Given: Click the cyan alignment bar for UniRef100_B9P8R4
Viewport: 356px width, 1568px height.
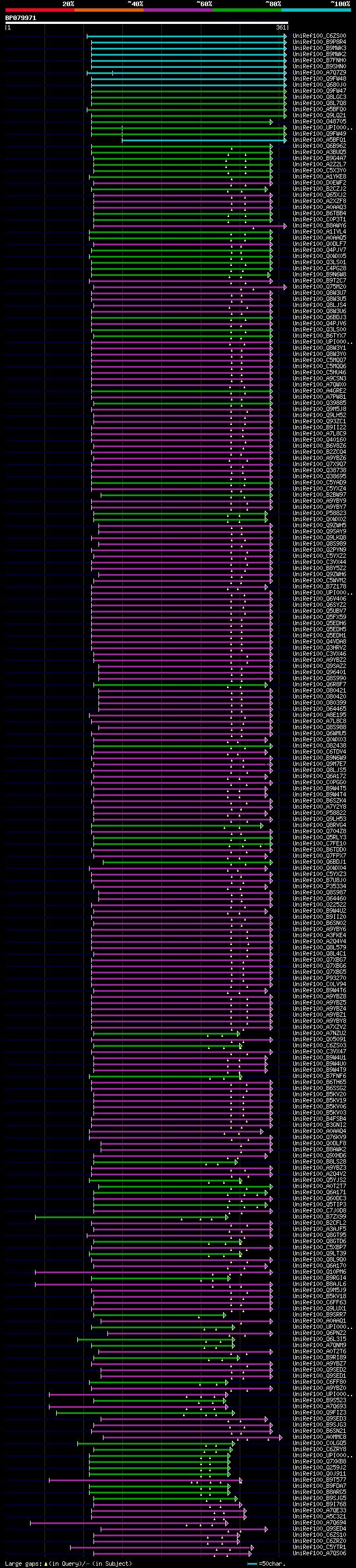Looking at the screenshot, I should 189,43.
